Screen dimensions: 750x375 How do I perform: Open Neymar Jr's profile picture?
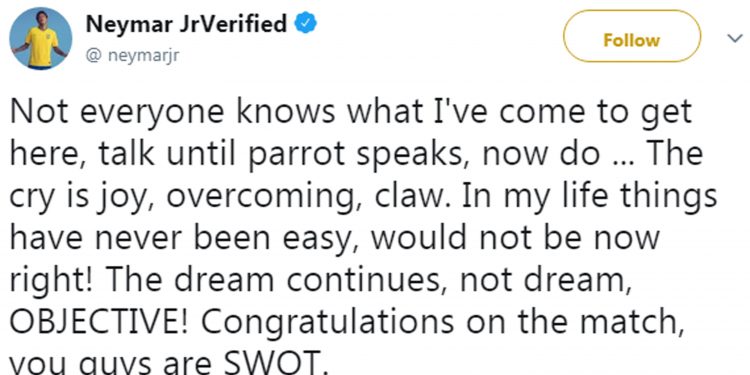point(41,39)
